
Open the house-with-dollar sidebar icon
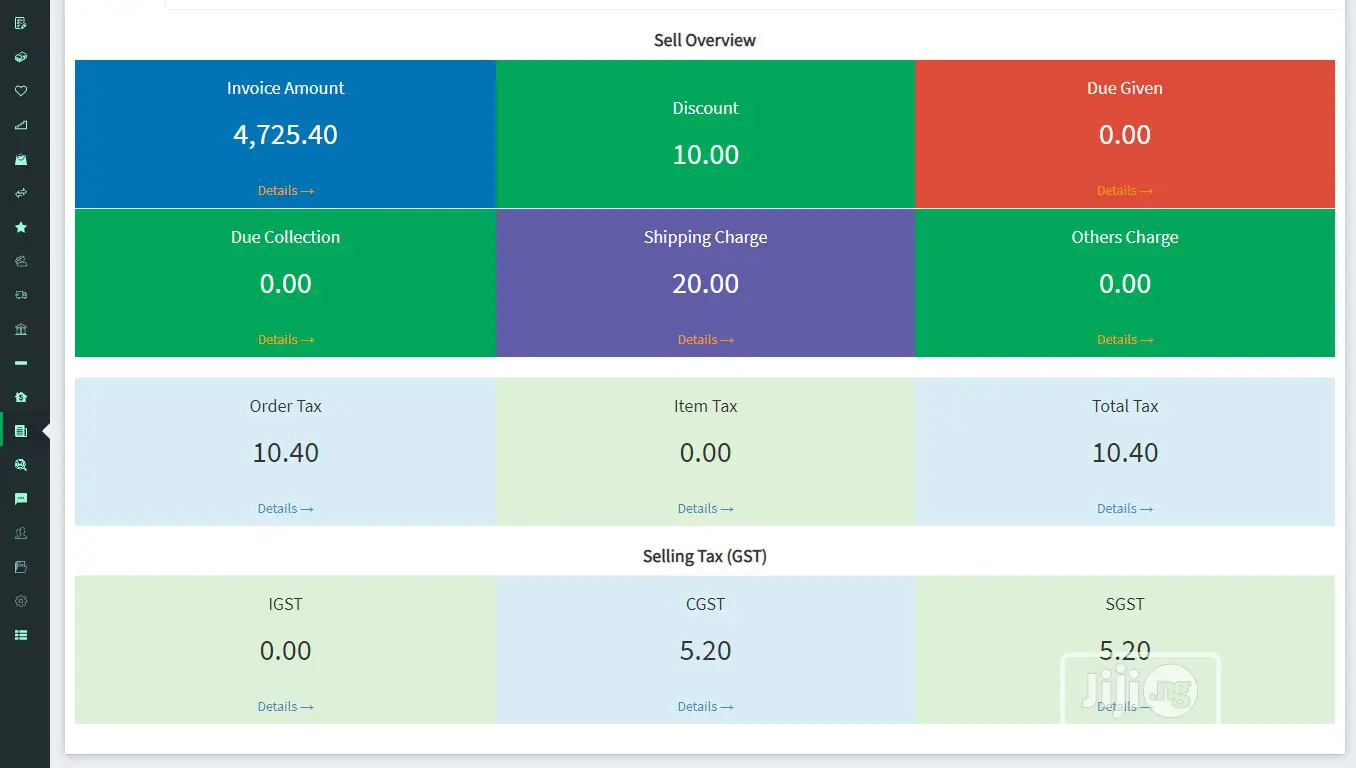click(21, 397)
